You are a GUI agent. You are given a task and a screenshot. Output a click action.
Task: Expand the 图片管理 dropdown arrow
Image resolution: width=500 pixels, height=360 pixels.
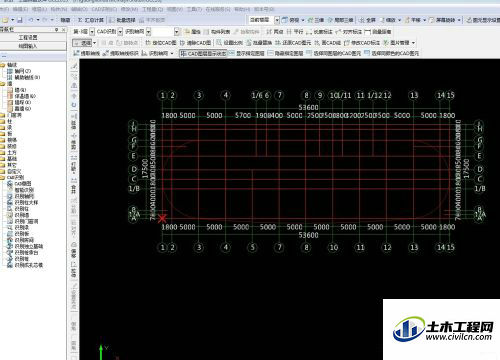[x=413, y=43]
